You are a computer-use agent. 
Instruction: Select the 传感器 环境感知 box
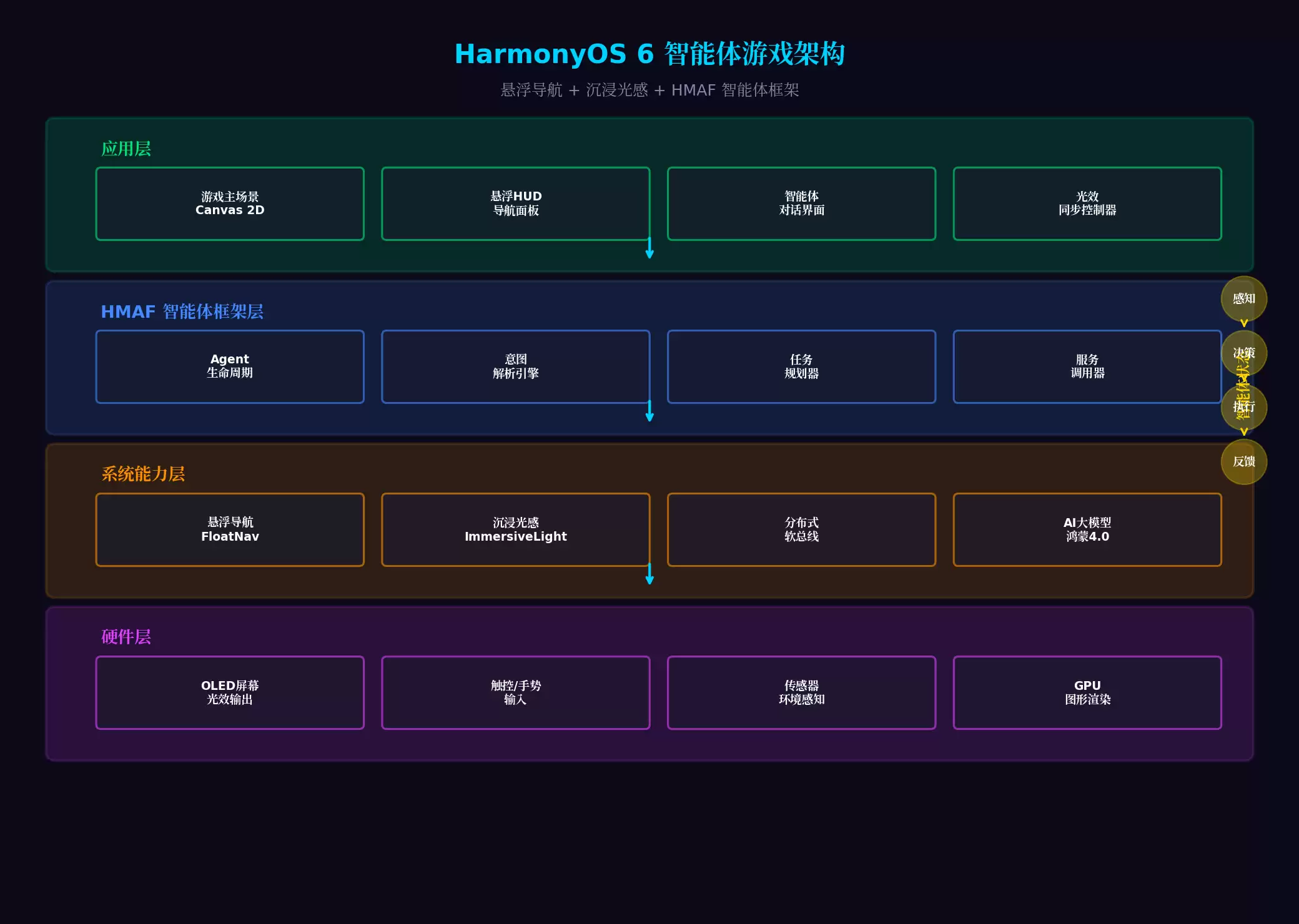click(x=802, y=692)
